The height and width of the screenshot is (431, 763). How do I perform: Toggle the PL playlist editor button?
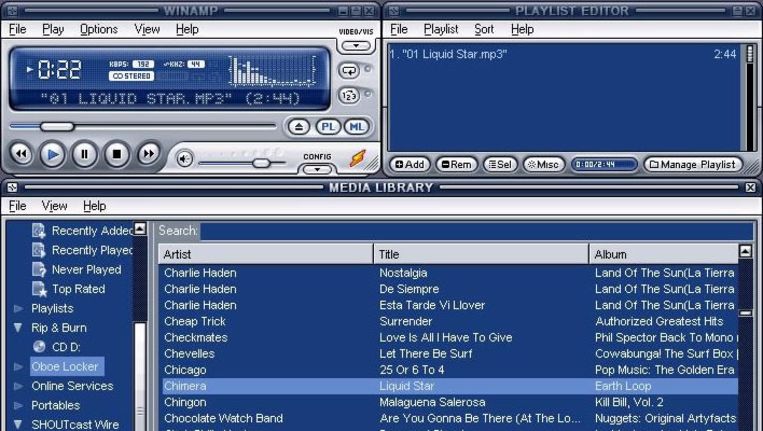[328, 127]
